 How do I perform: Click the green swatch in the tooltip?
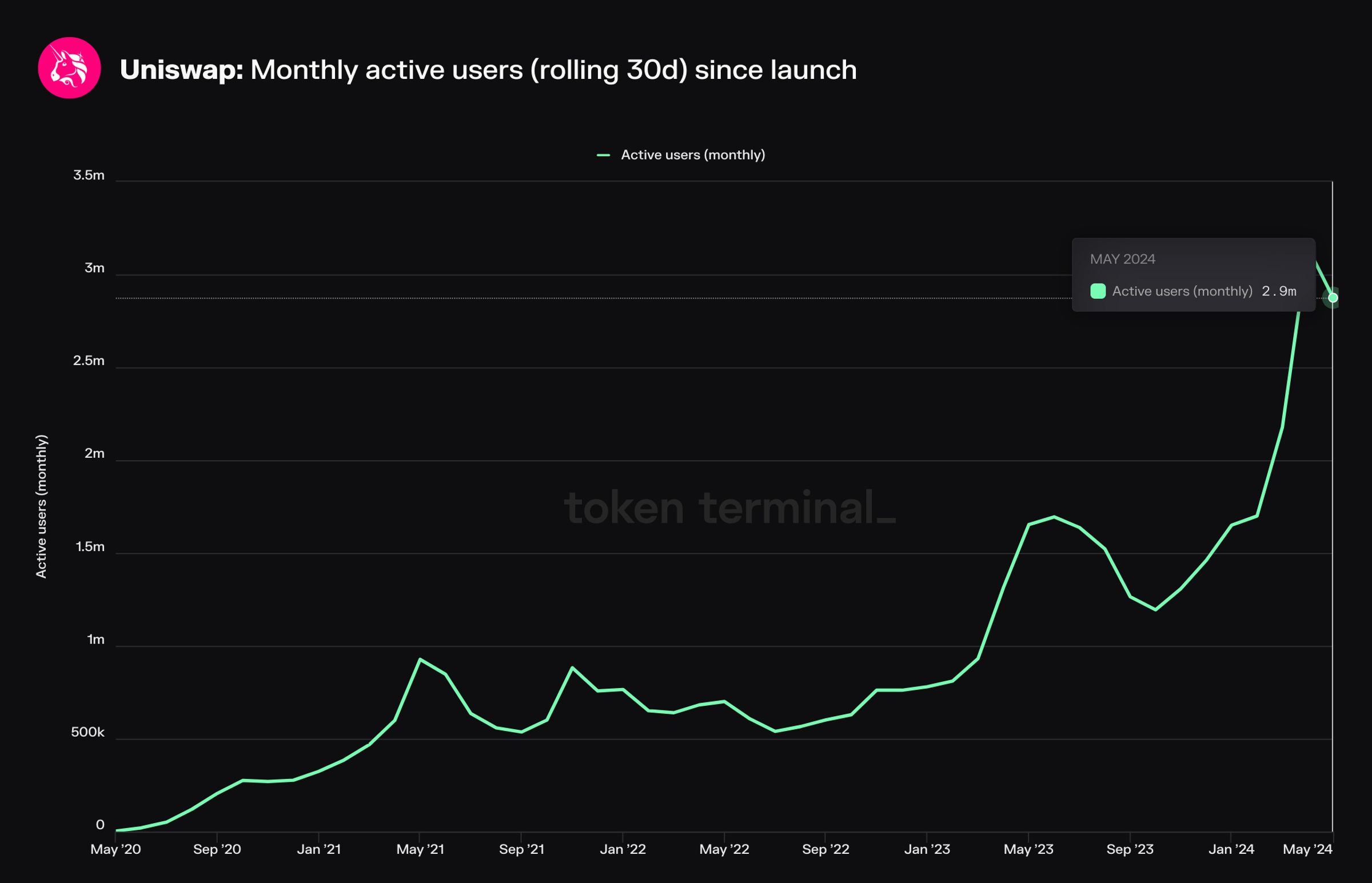[x=1098, y=291]
